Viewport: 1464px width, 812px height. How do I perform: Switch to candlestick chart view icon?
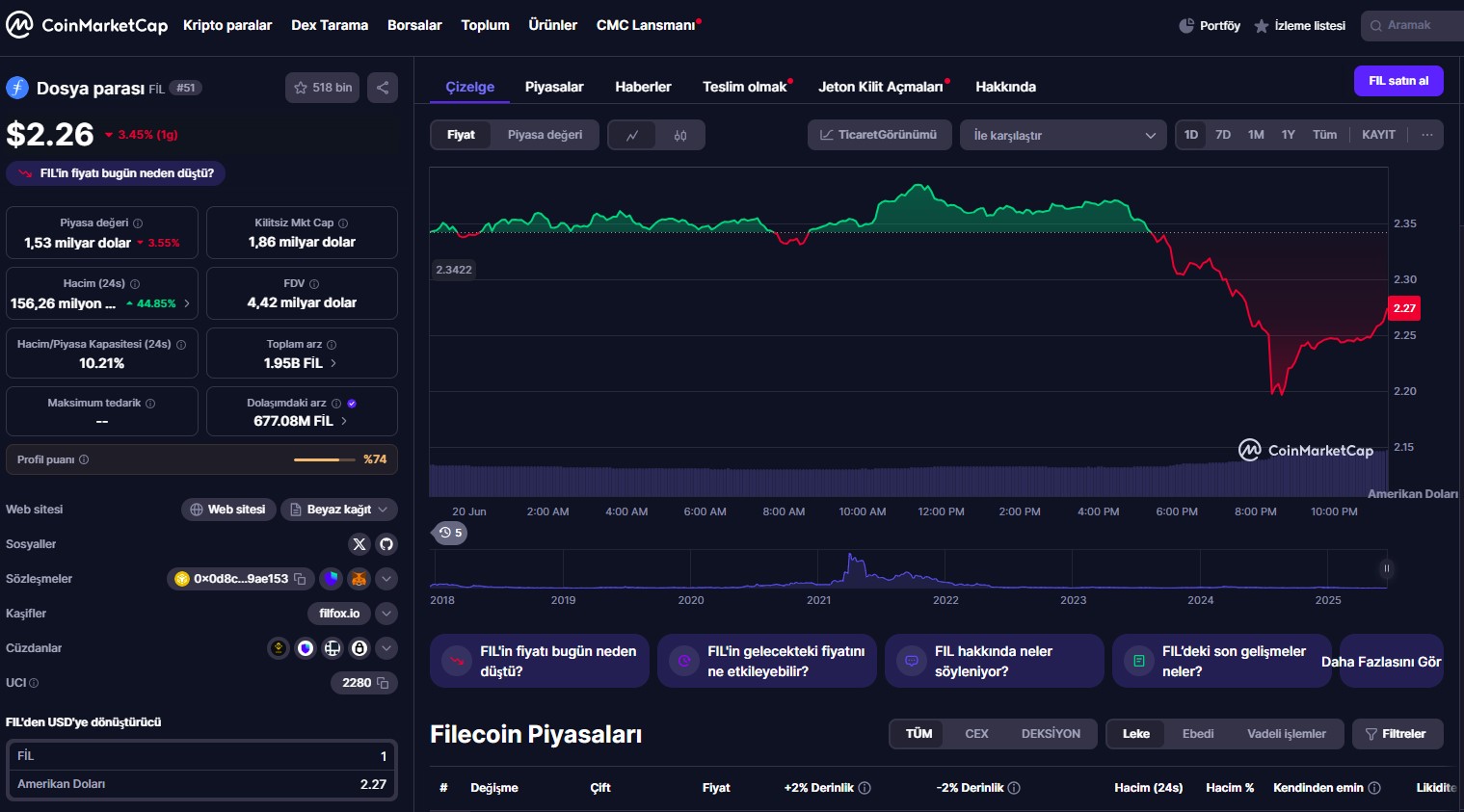pos(680,135)
